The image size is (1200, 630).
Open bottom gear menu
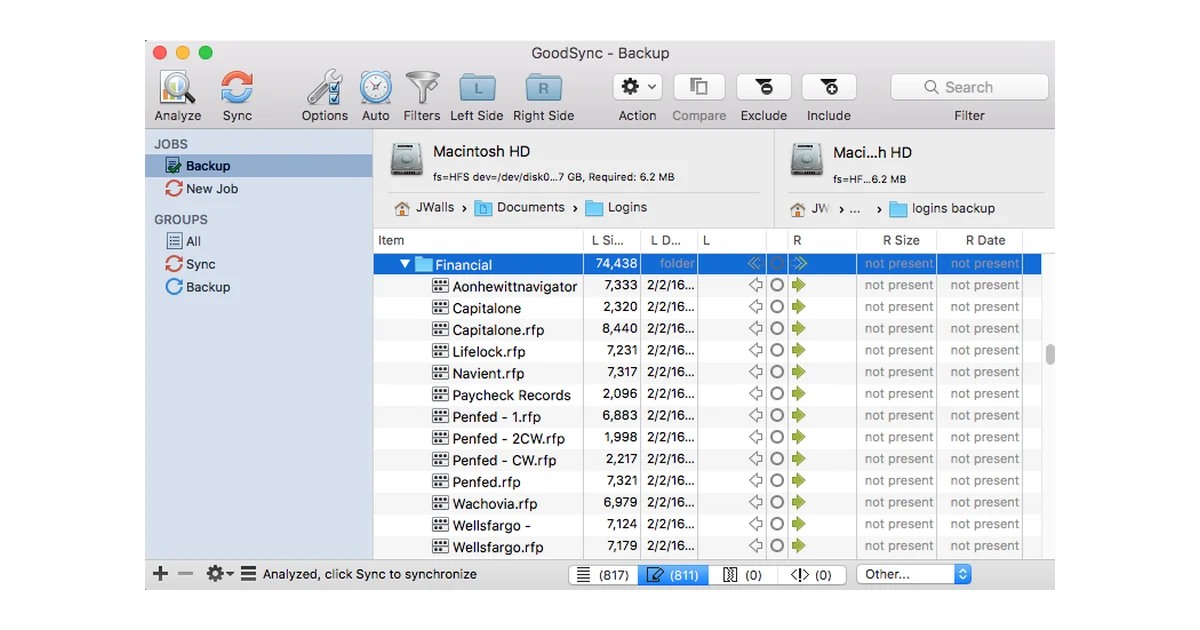pyautogui.click(x=219, y=574)
